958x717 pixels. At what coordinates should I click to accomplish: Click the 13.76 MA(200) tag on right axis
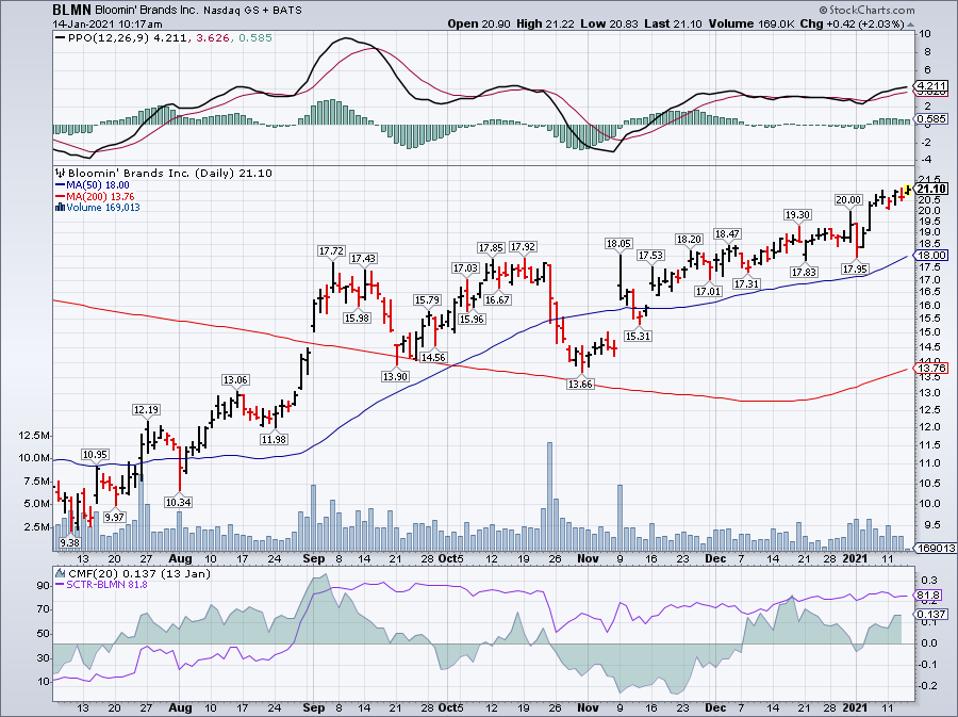[x=932, y=368]
